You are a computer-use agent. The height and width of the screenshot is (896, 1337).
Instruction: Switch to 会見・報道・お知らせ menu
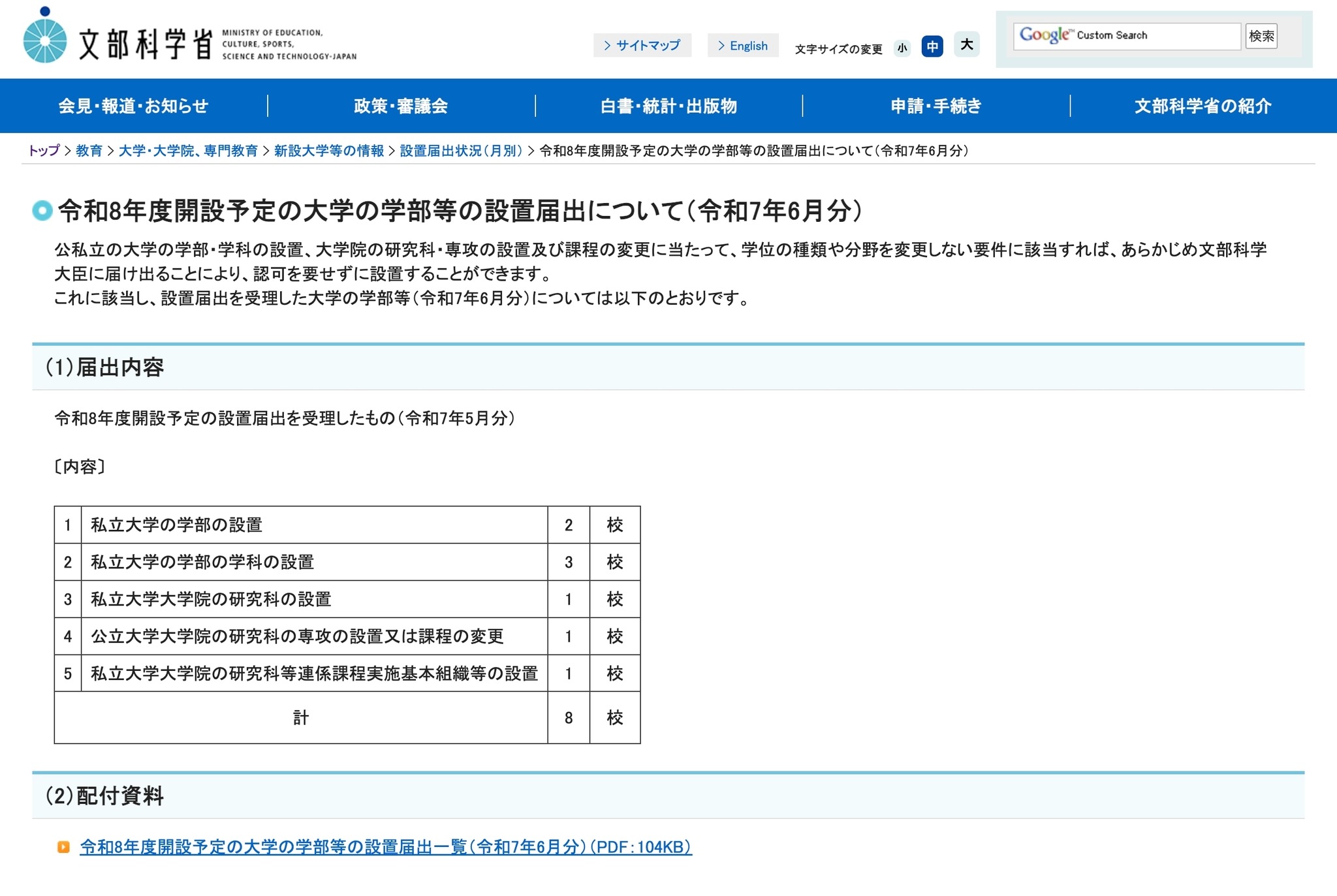tap(133, 106)
